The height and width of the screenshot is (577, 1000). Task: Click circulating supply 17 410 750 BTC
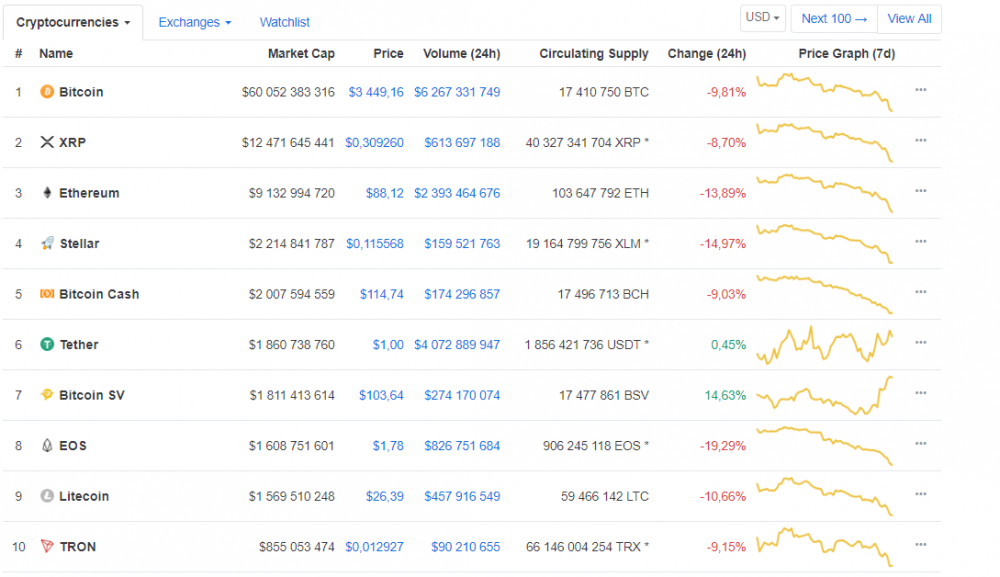[x=604, y=92]
